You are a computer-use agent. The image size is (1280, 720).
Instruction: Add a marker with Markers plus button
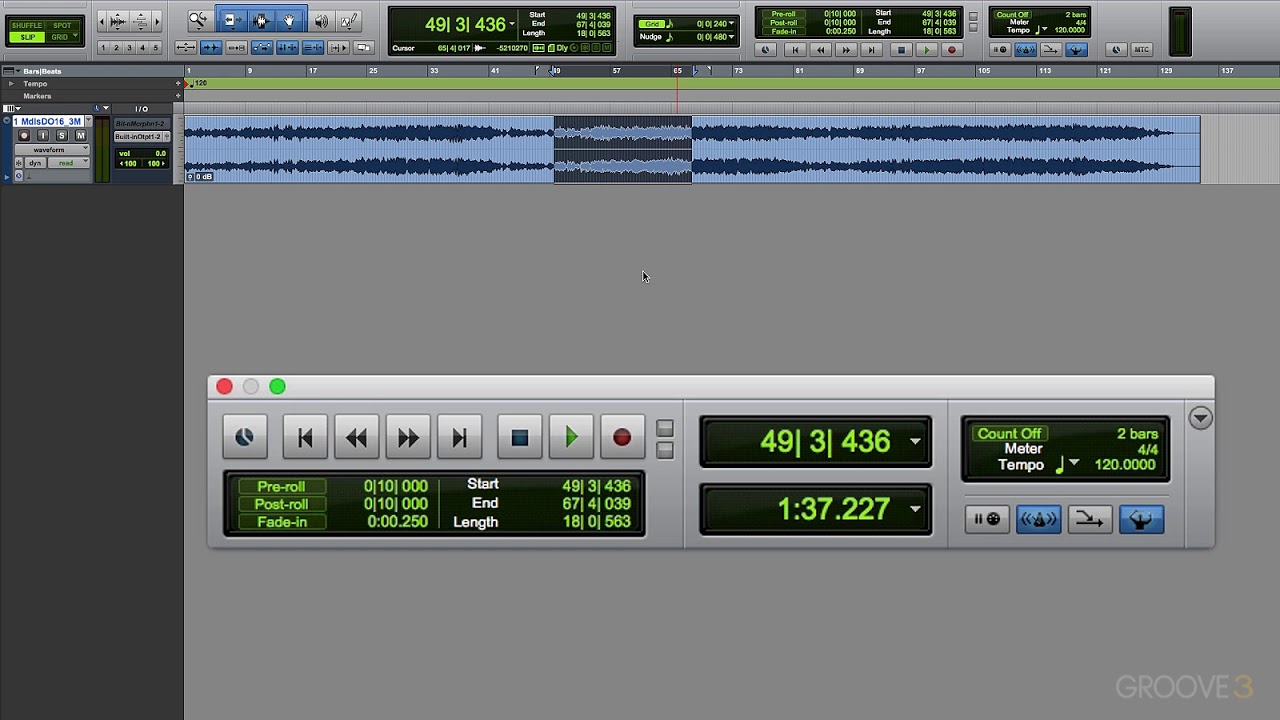tap(178, 96)
